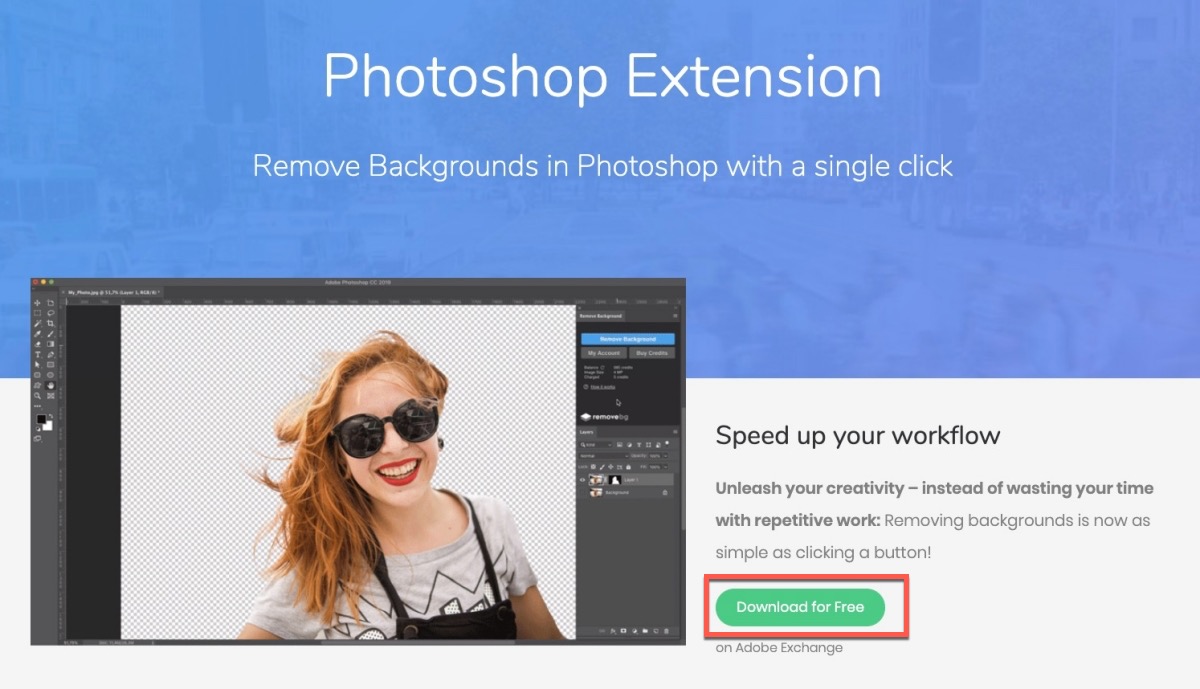
Task: Toggle the adjustment layer filter icon
Action: pos(629,445)
